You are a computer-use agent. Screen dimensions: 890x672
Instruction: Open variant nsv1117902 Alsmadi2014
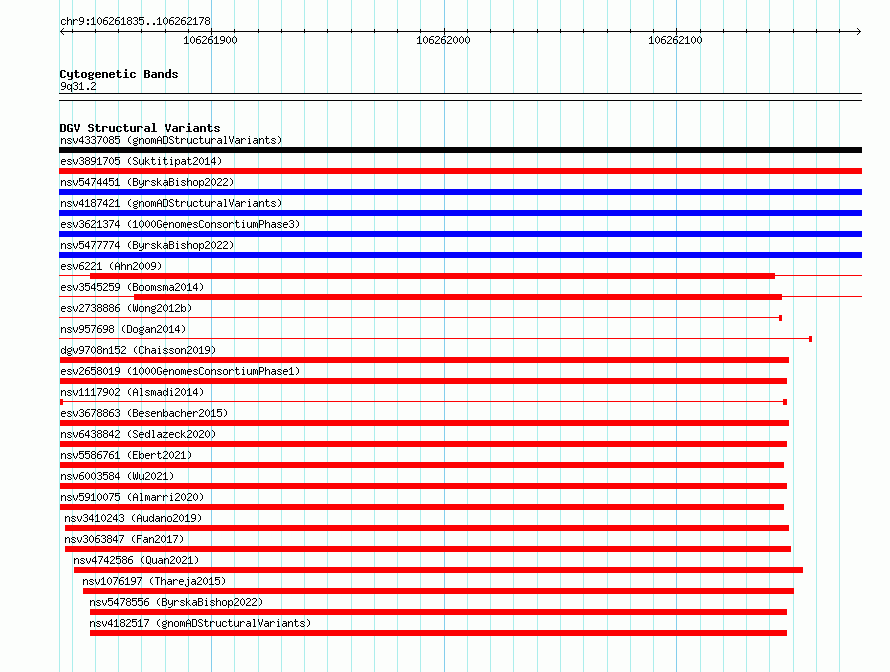coord(132,392)
